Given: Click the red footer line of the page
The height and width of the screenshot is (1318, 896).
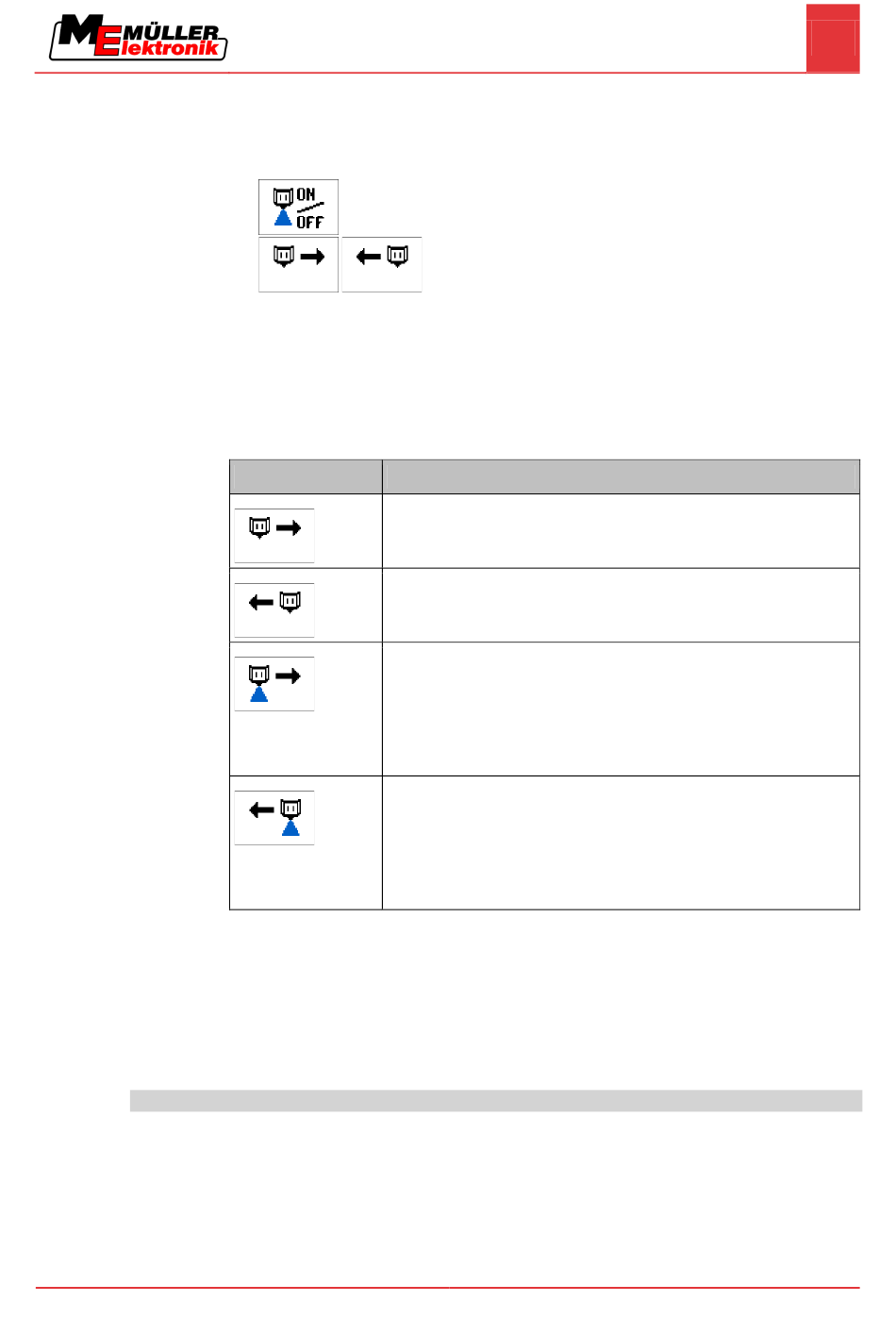Looking at the screenshot, I should pos(447,1288).
